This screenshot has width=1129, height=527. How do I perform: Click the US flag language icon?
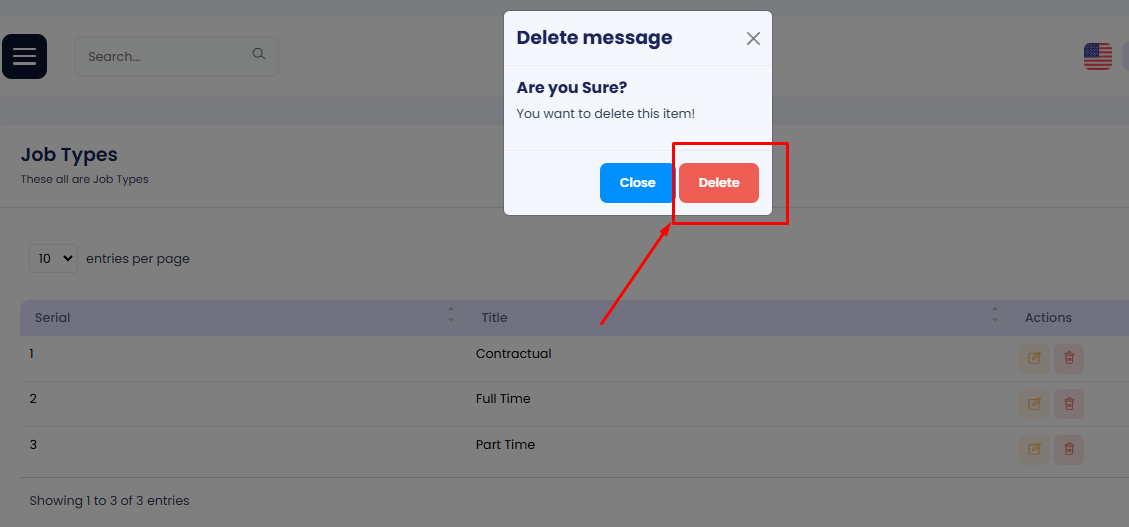pos(1097,56)
